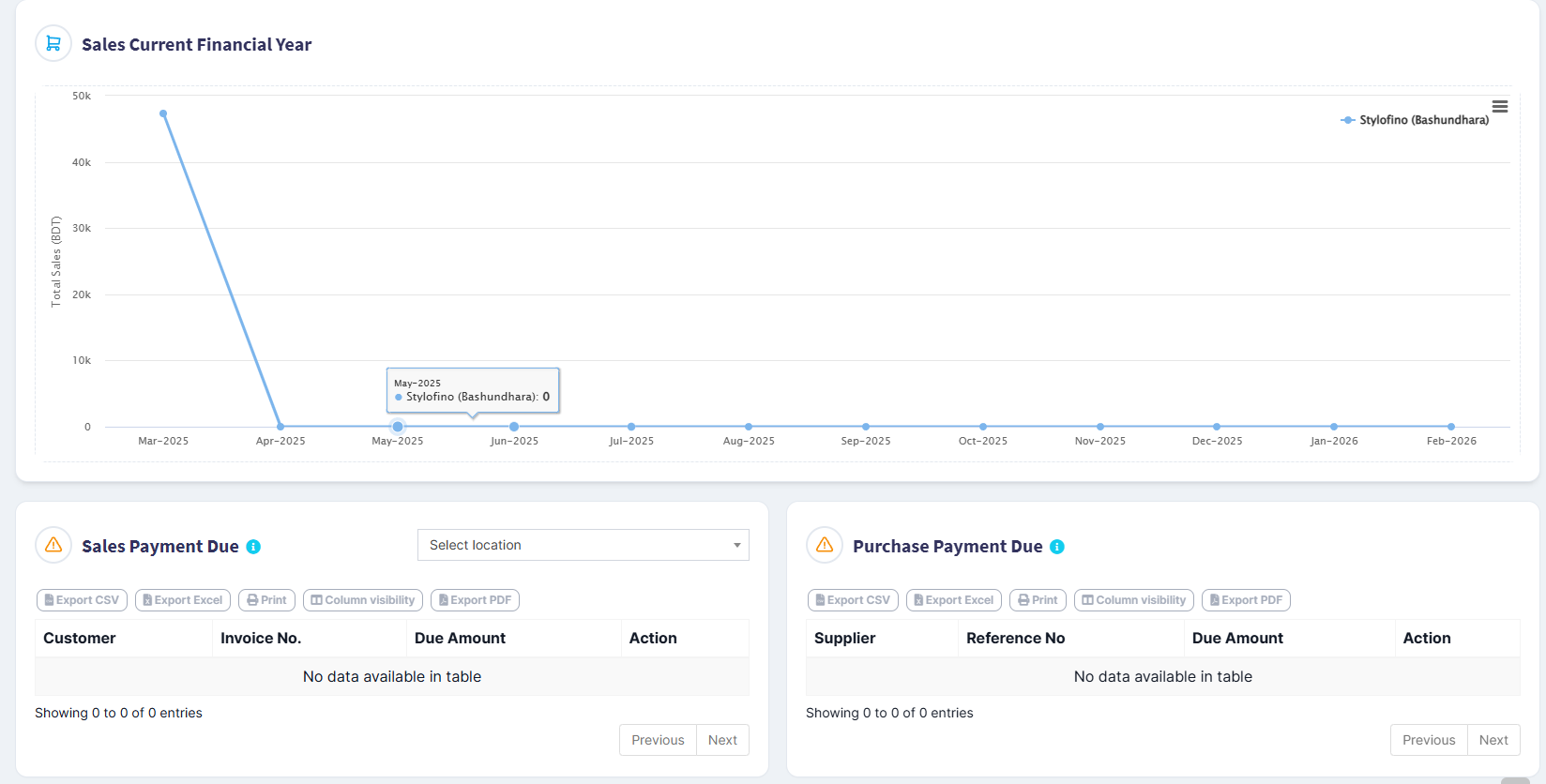Export Sales Payment Due as CSV
1546x784 pixels.
pyautogui.click(x=83, y=600)
